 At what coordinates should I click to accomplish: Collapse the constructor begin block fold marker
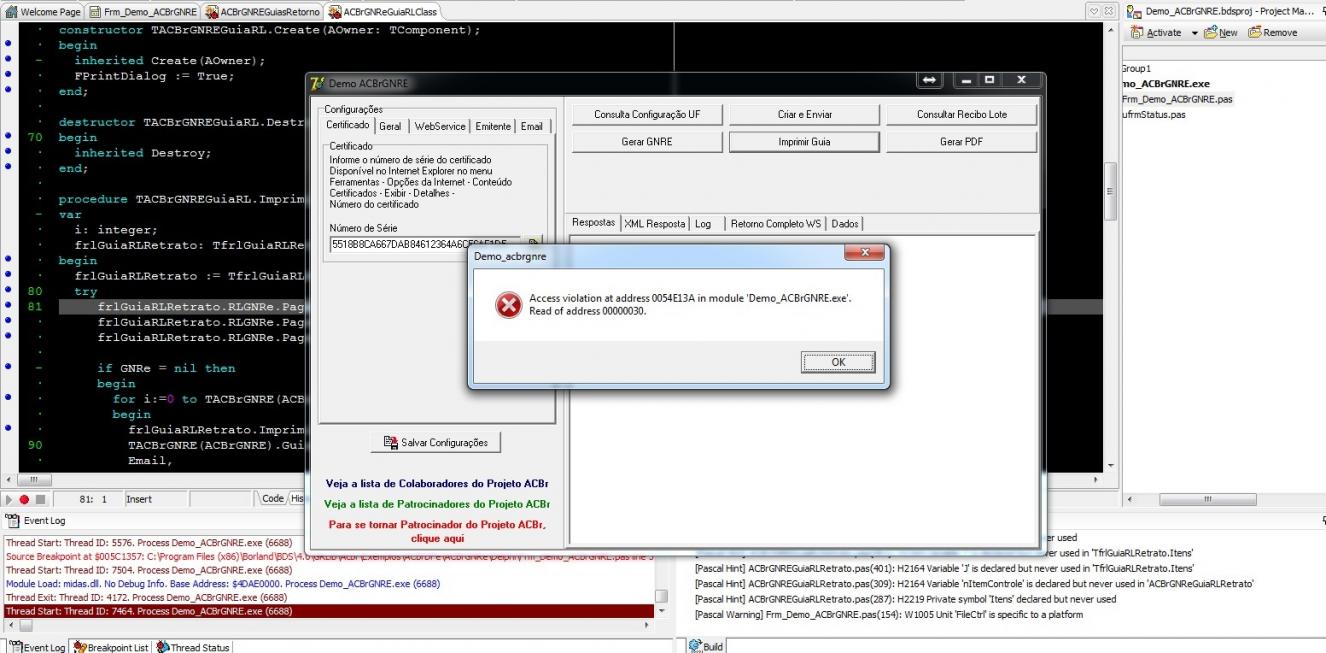point(38,61)
